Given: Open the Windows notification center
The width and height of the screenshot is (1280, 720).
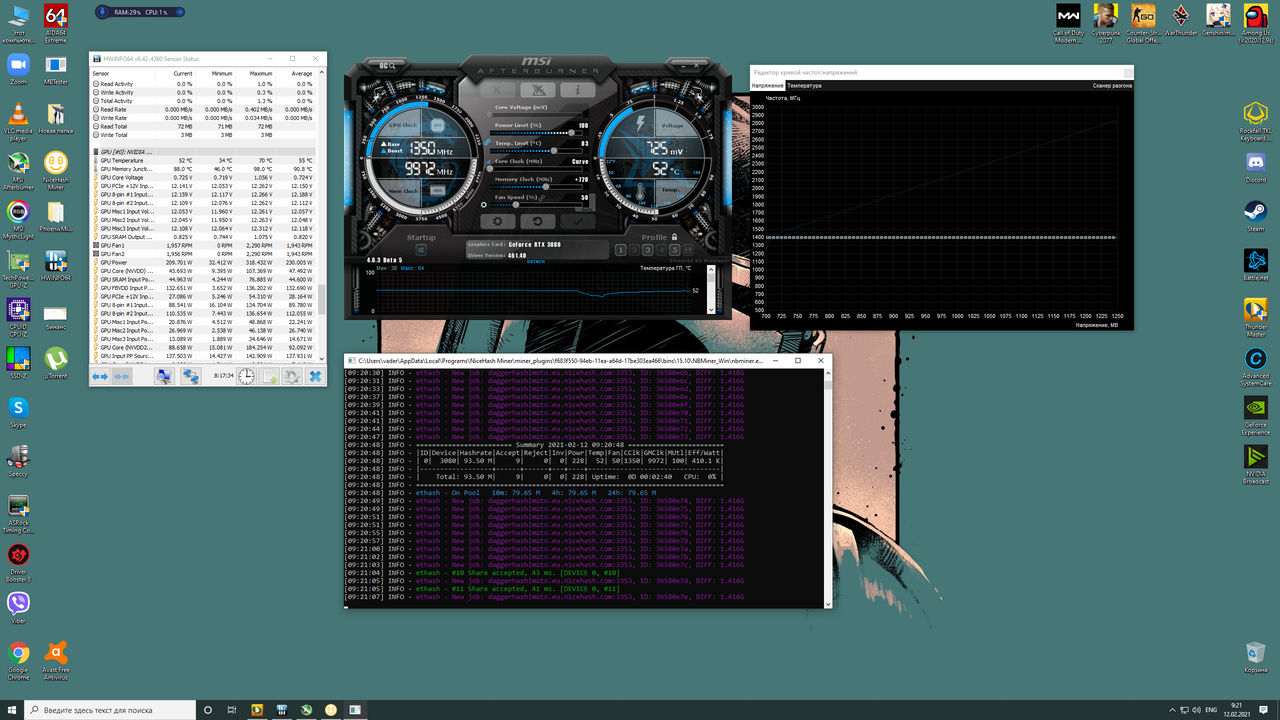Looking at the screenshot, I should point(1264,709).
